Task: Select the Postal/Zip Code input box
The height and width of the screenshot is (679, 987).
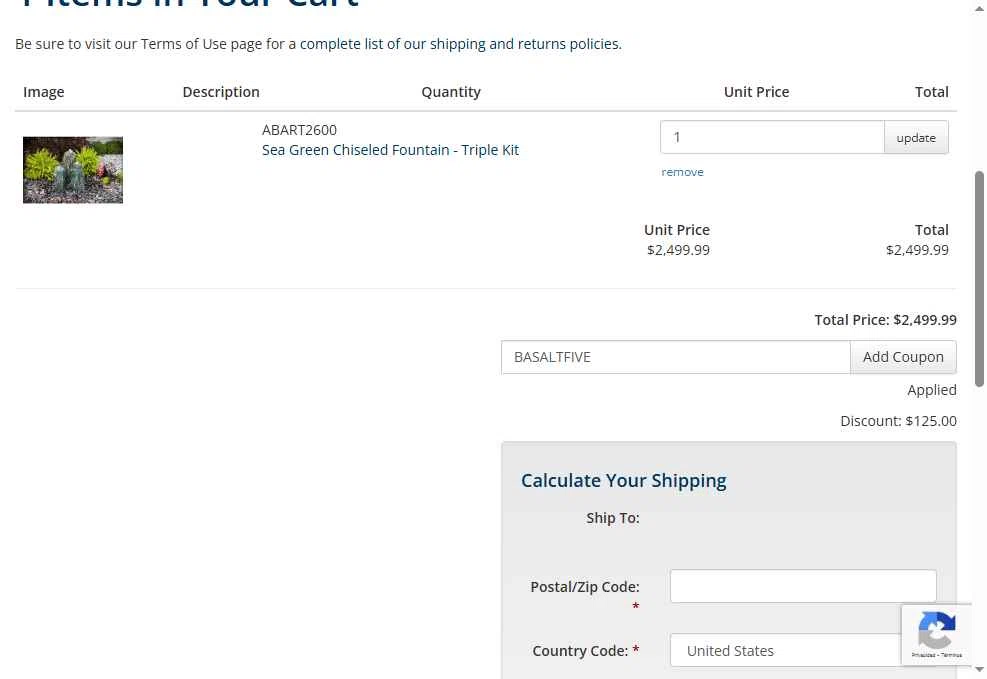Action: click(803, 586)
